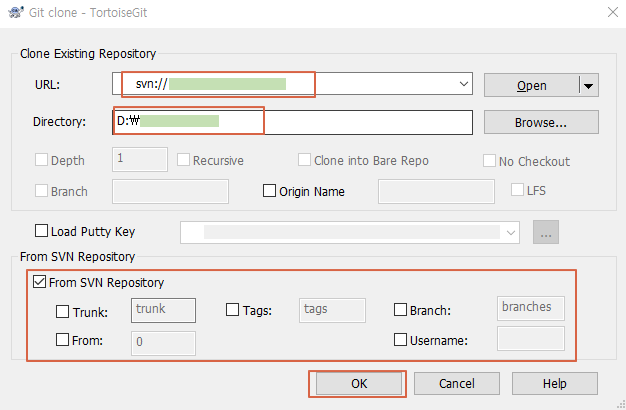Click the Cancel button

(457, 384)
